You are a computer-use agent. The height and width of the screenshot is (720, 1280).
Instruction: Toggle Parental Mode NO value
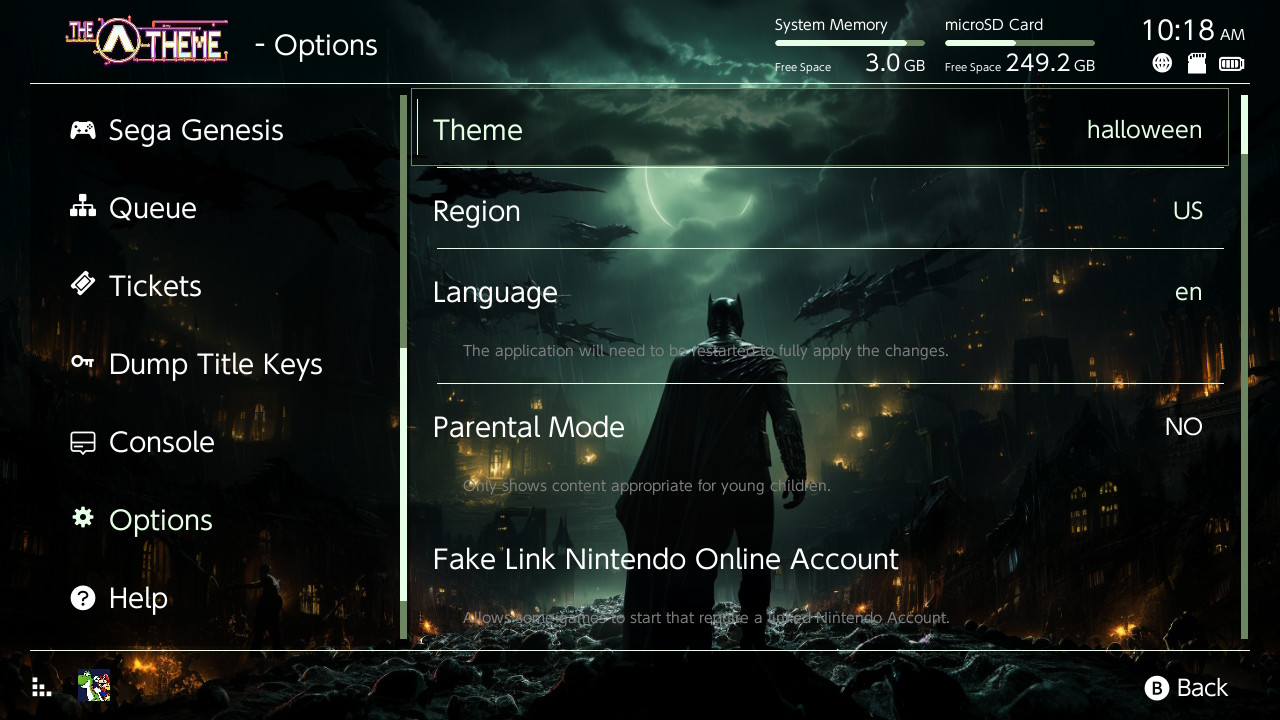click(1184, 427)
